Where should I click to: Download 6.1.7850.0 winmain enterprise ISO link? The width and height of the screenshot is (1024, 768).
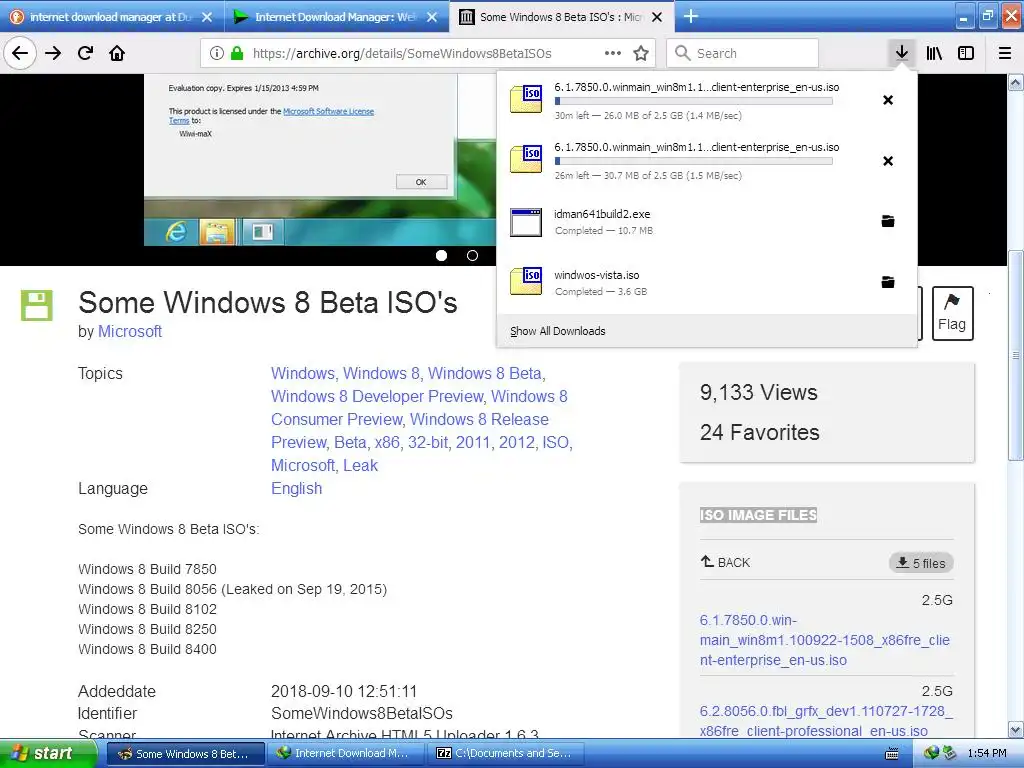[824, 640]
